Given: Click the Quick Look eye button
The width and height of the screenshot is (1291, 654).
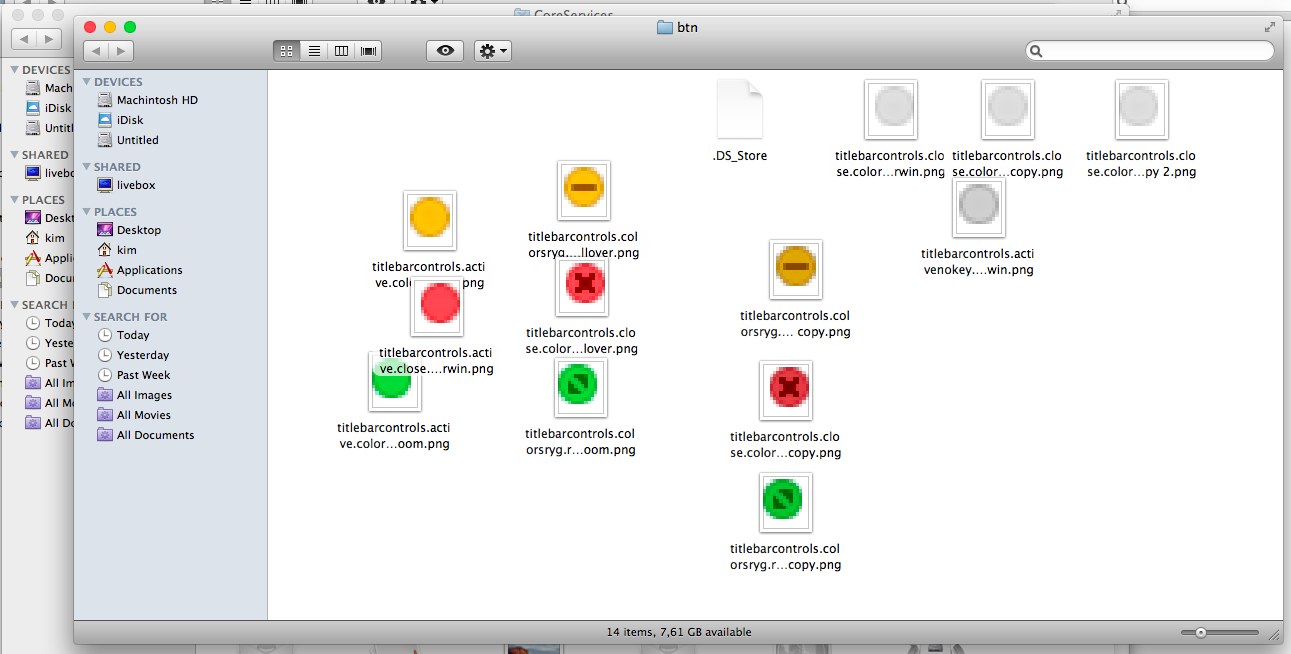Looking at the screenshot, I should [x=445, y=51].
